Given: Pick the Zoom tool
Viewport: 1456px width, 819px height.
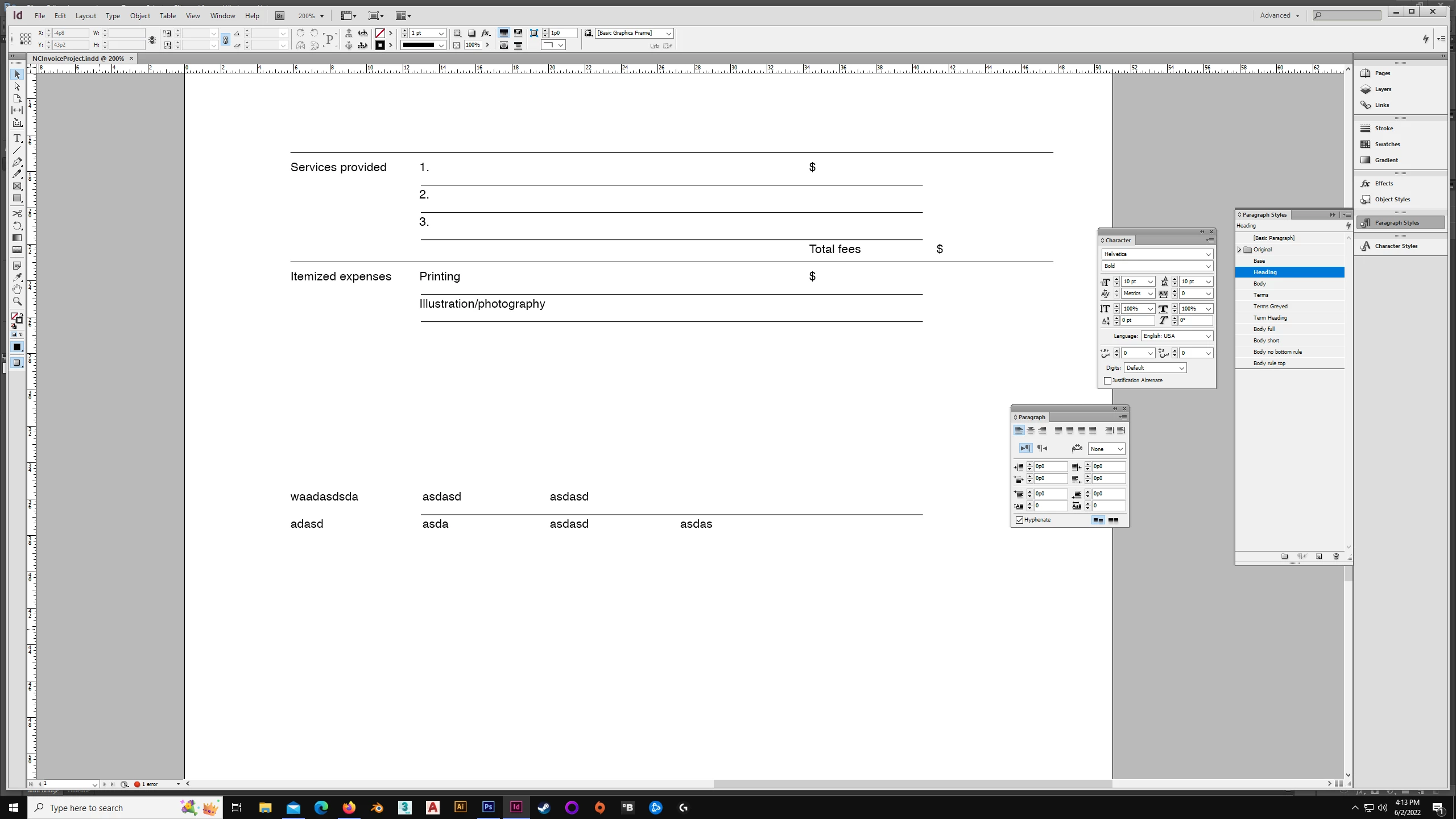Looking at the screenshot, I should [x=17, y=301].
